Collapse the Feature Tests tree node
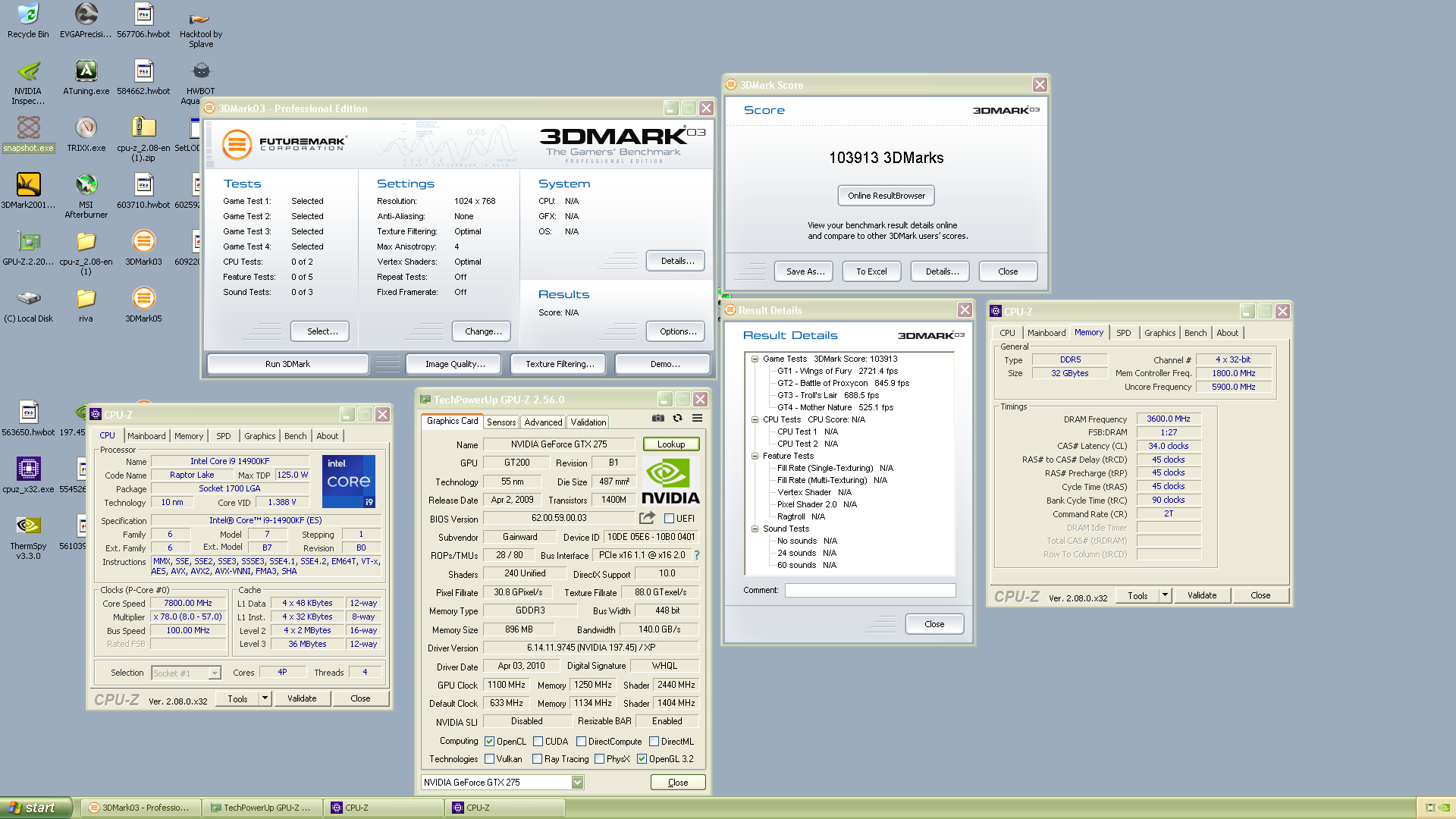The width and height of the screenshot is (1456, 819). point(755,457)
